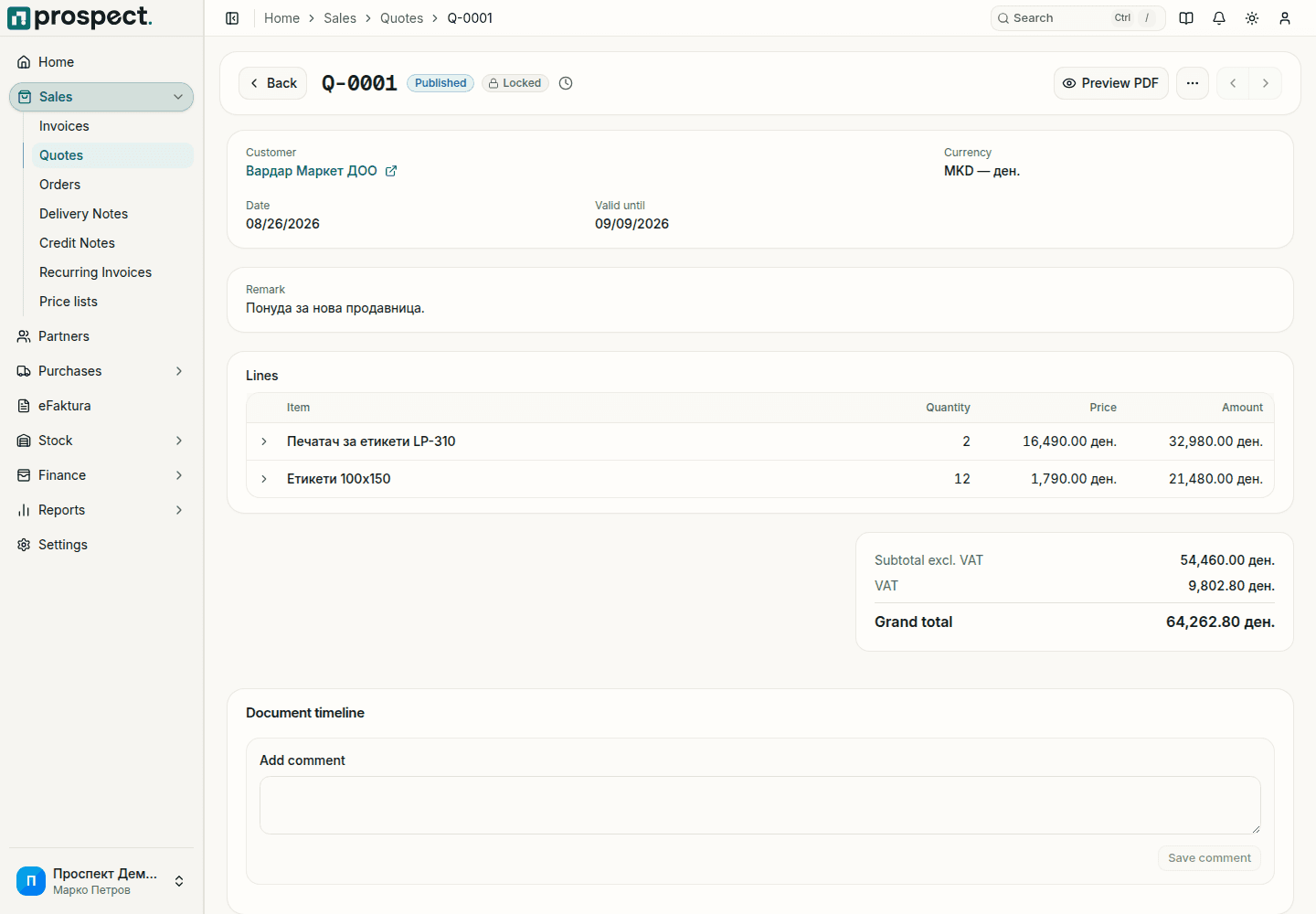The width and height of the screenshot is (1316, 914).
Task: Collapse the Sales menu section
Action: (x=178, y=97)
